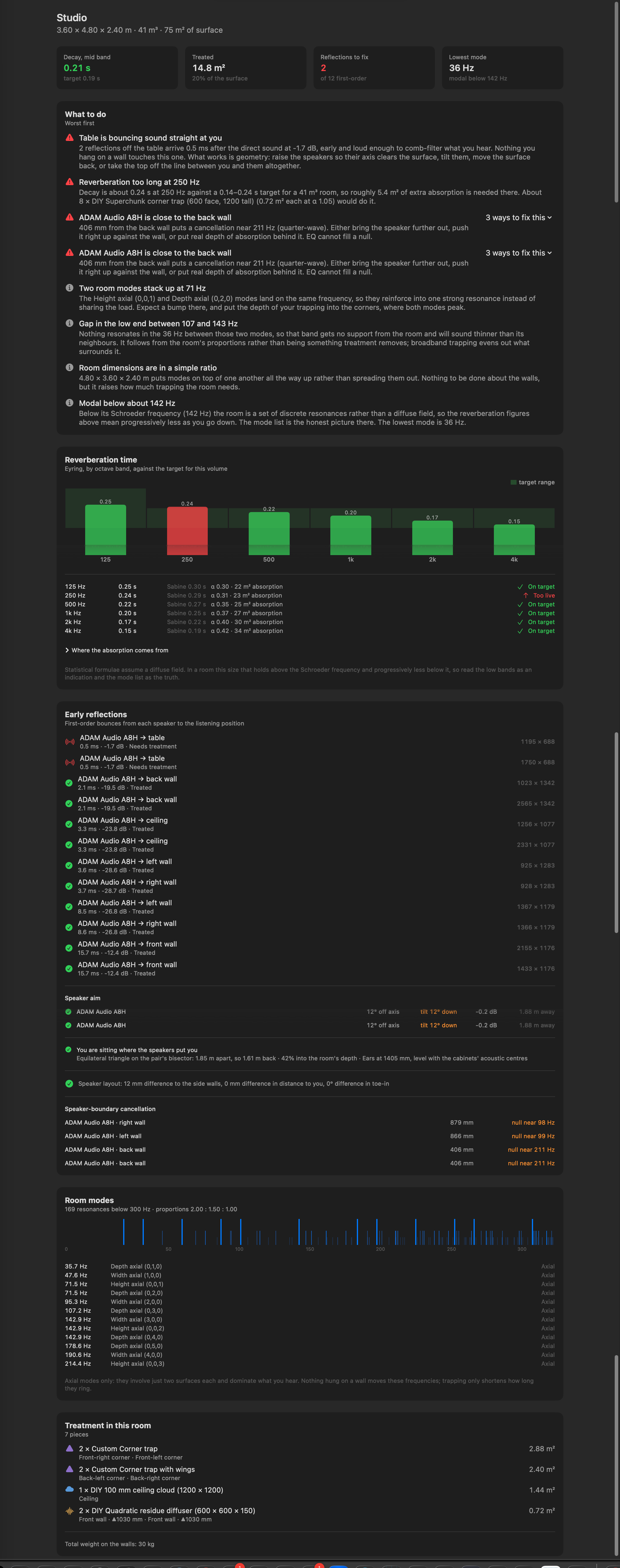Image resolution: width=620 pixels, height=1568 pixels.
Task: Click info icon beside 'Modal below about 142 Hz'
Action: pyautogui.click(x=69, y=402)
